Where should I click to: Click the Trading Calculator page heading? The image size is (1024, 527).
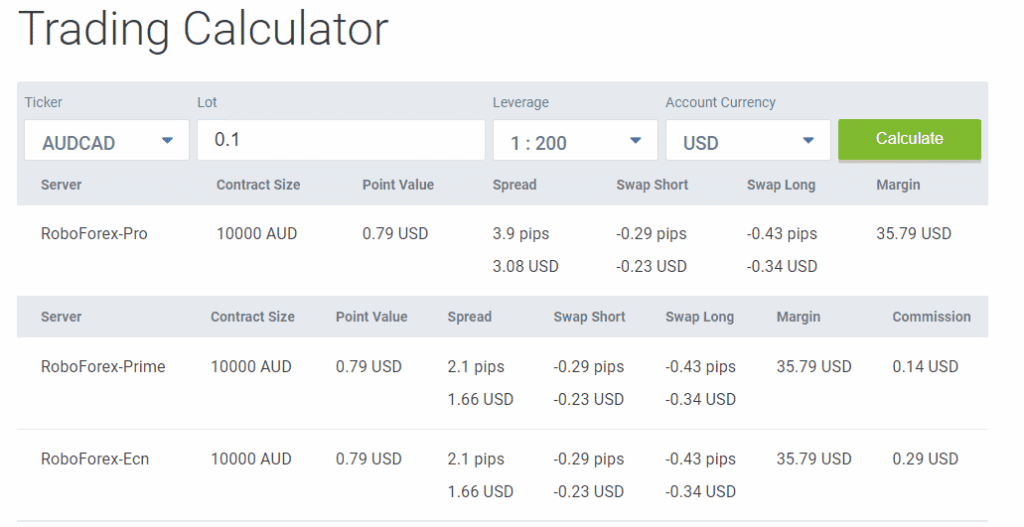pyautogui.click(x=203, y=30)
